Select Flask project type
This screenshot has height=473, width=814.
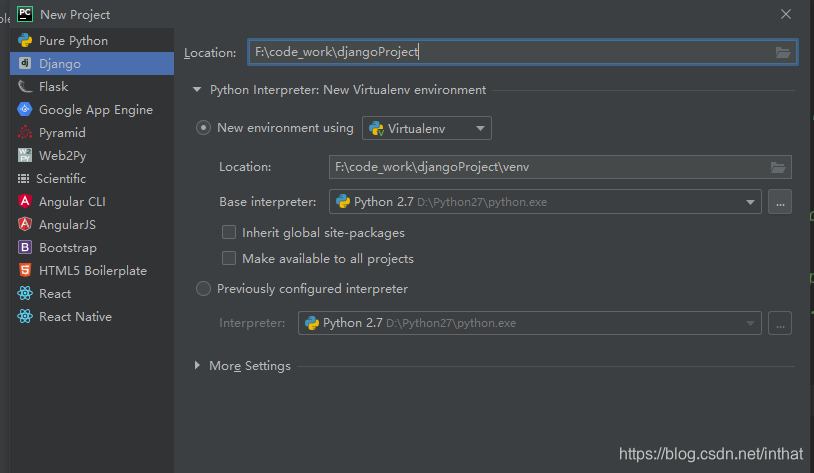[x=92, y=86]
